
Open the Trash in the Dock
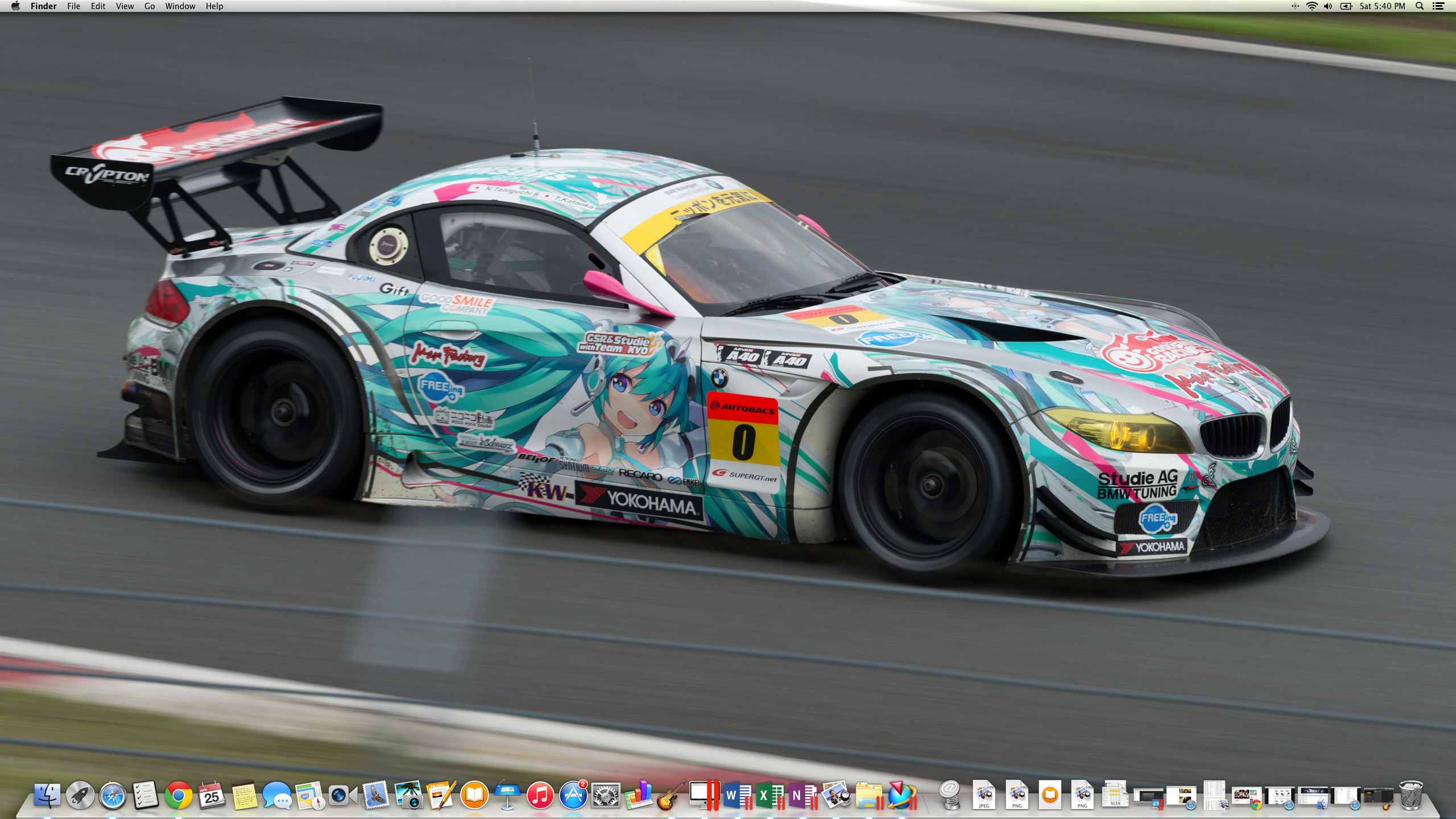(1411, 795)
